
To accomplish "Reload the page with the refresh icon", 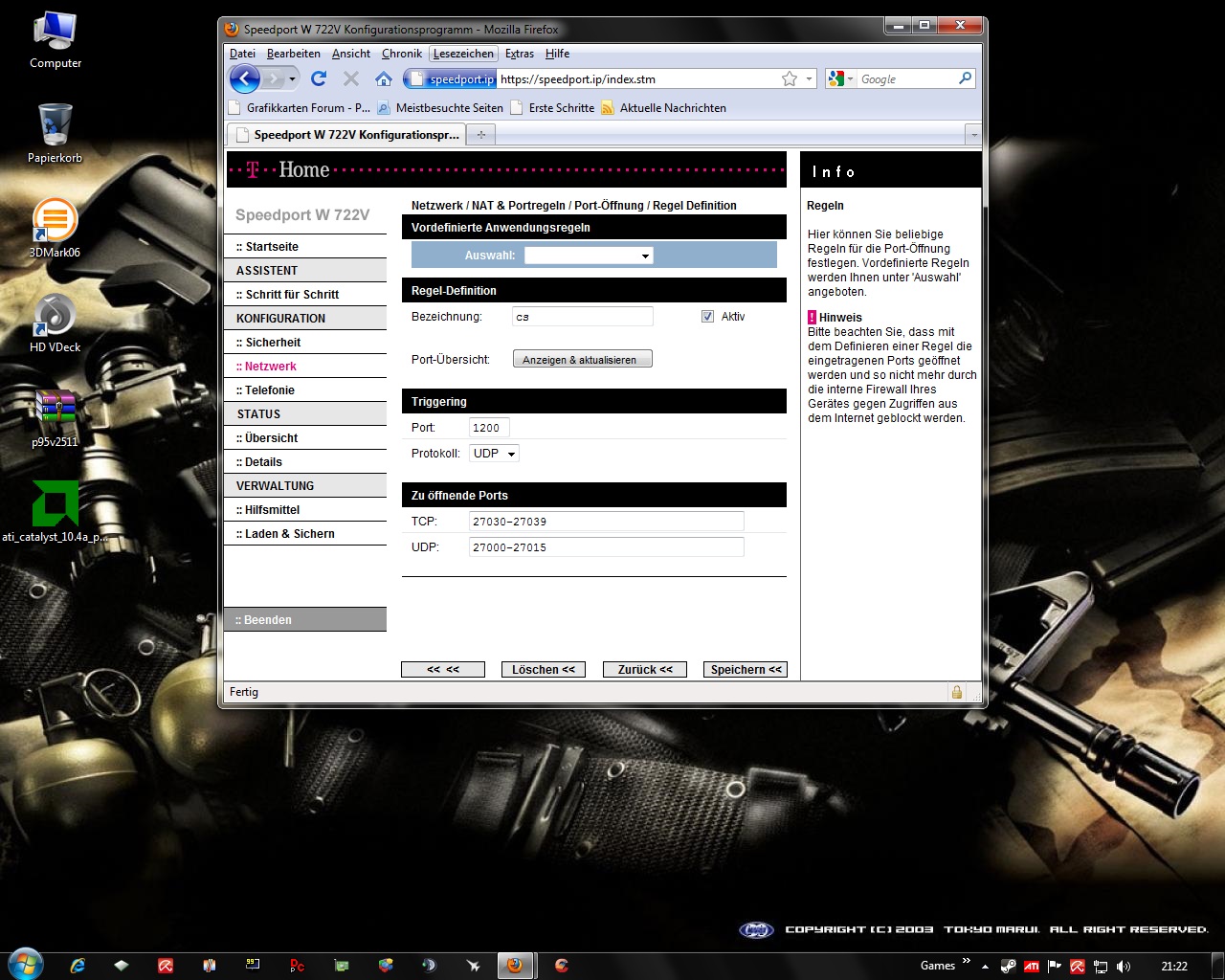I will click(x=319, y=78).
